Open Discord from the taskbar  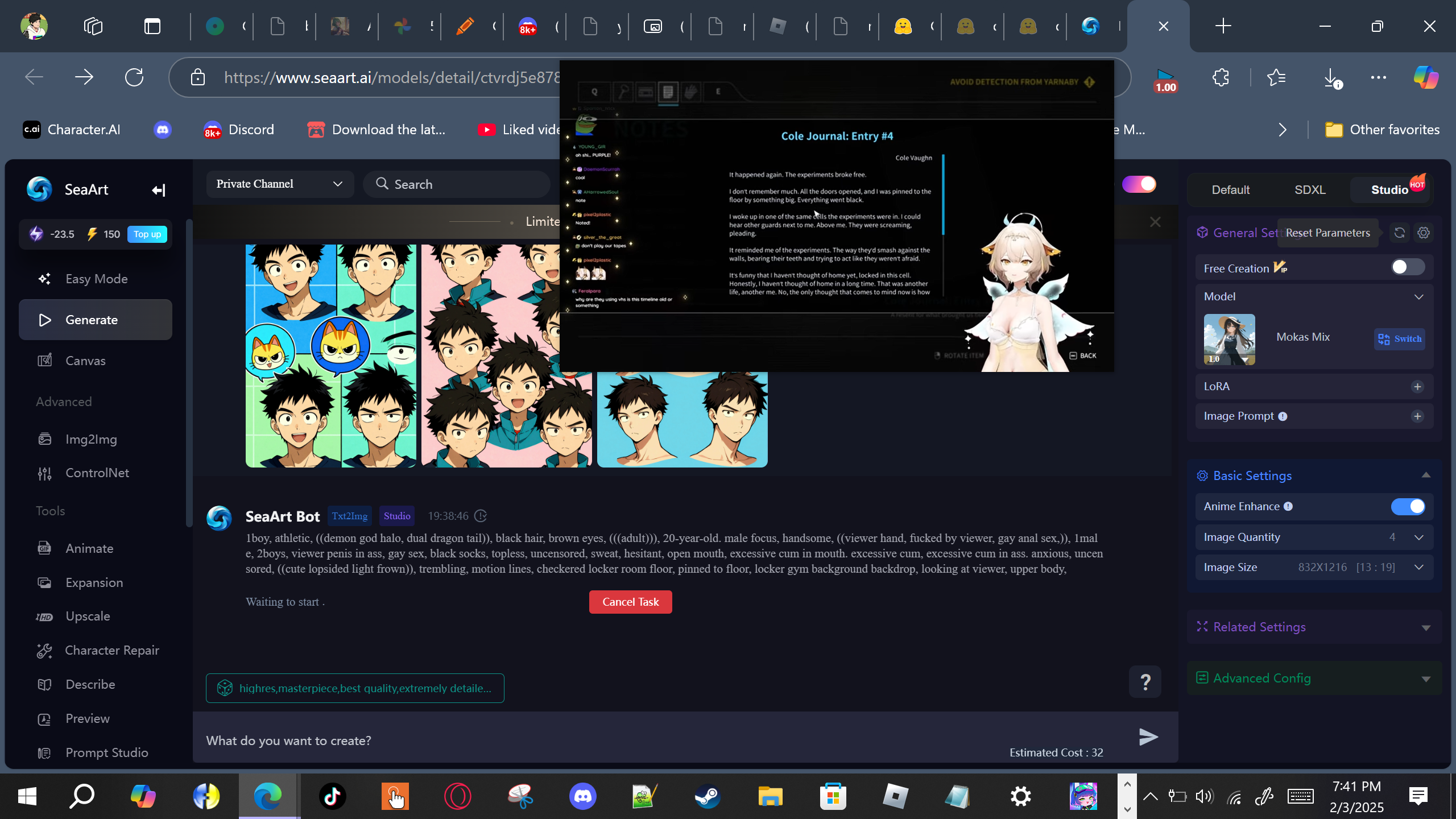582,796
